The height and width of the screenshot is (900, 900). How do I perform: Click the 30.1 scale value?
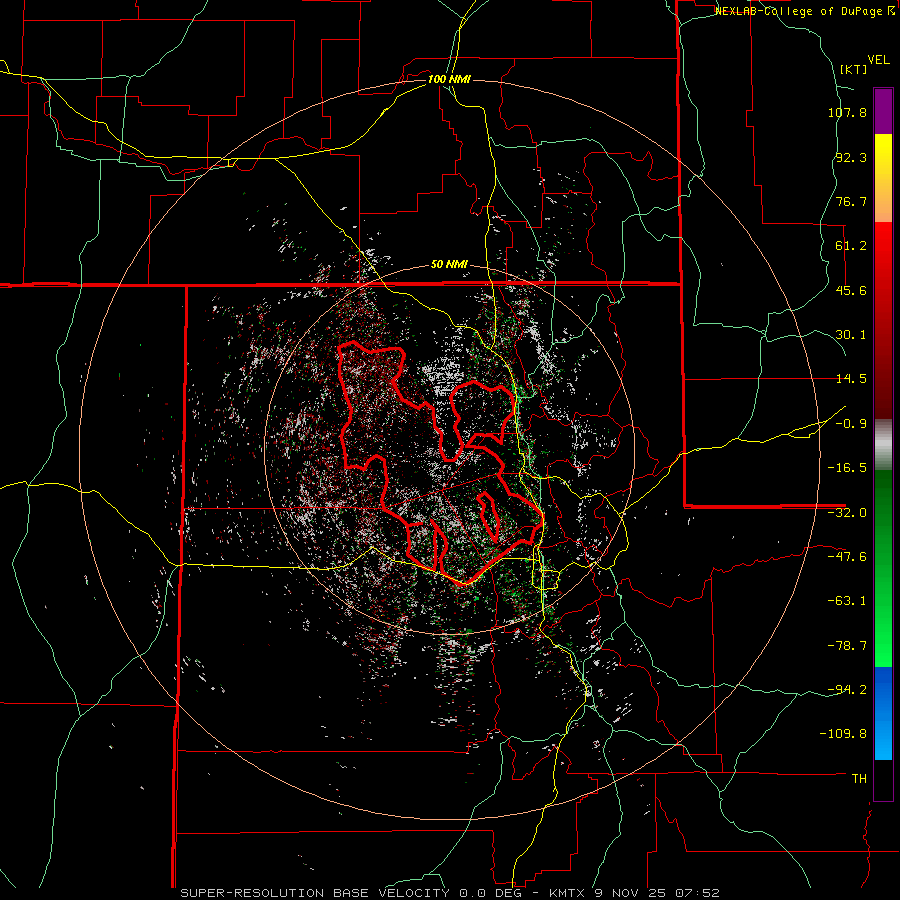(851, 335)
